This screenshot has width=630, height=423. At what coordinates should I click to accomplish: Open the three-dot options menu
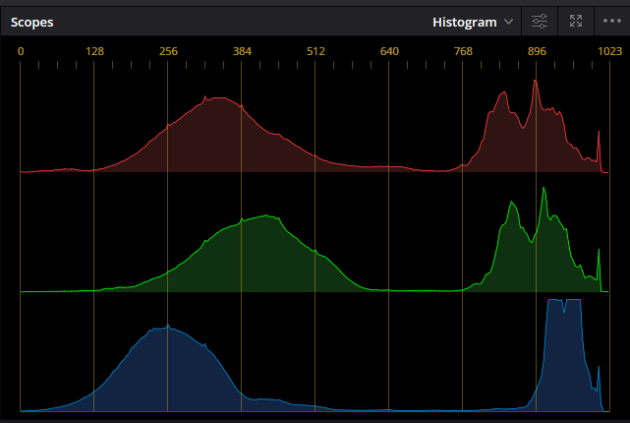point(611,21)
